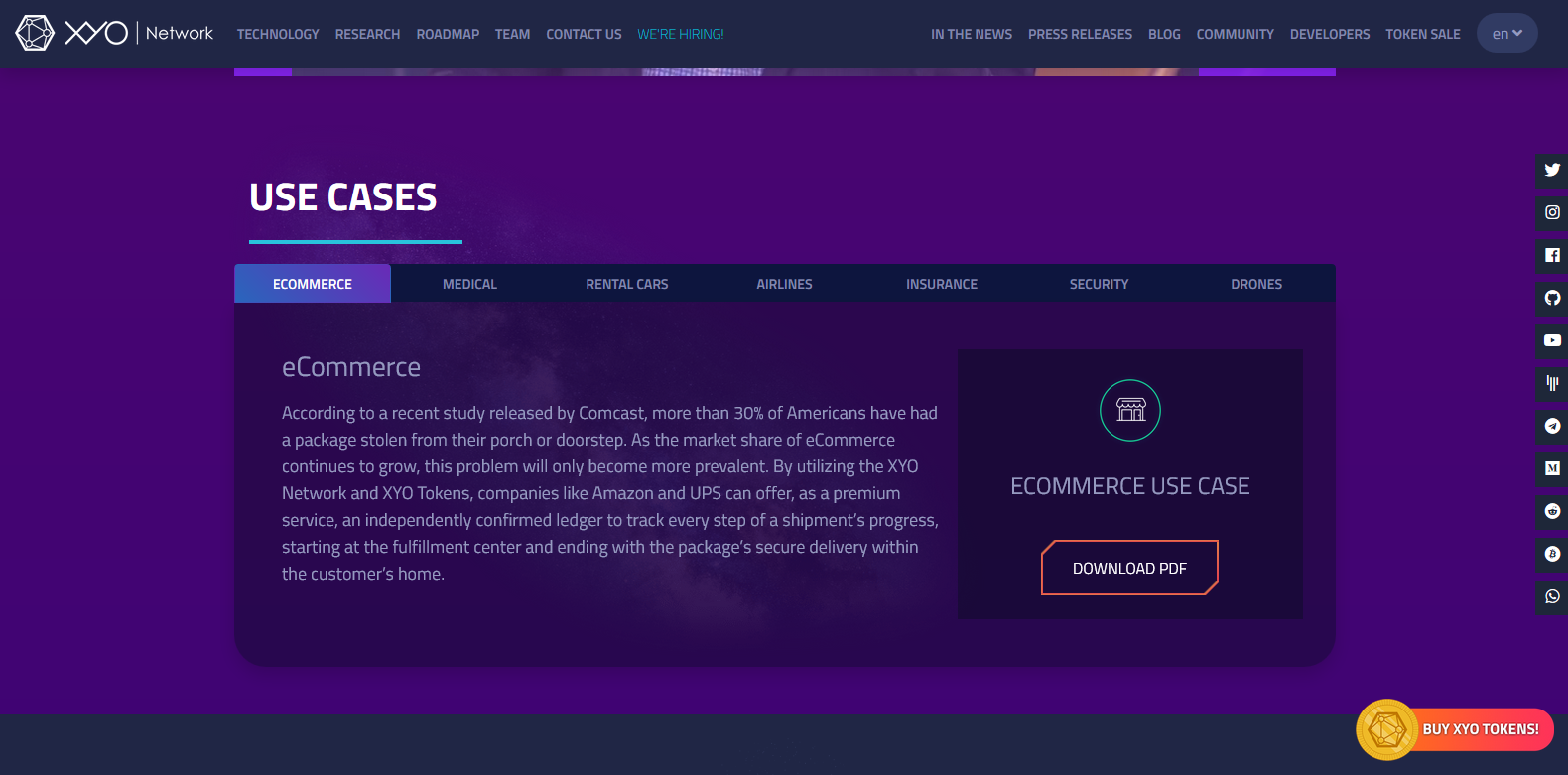This screenshot has width=1568, height=775.
Task: Go to the We're Hiring link
Action: coord(680,34)
